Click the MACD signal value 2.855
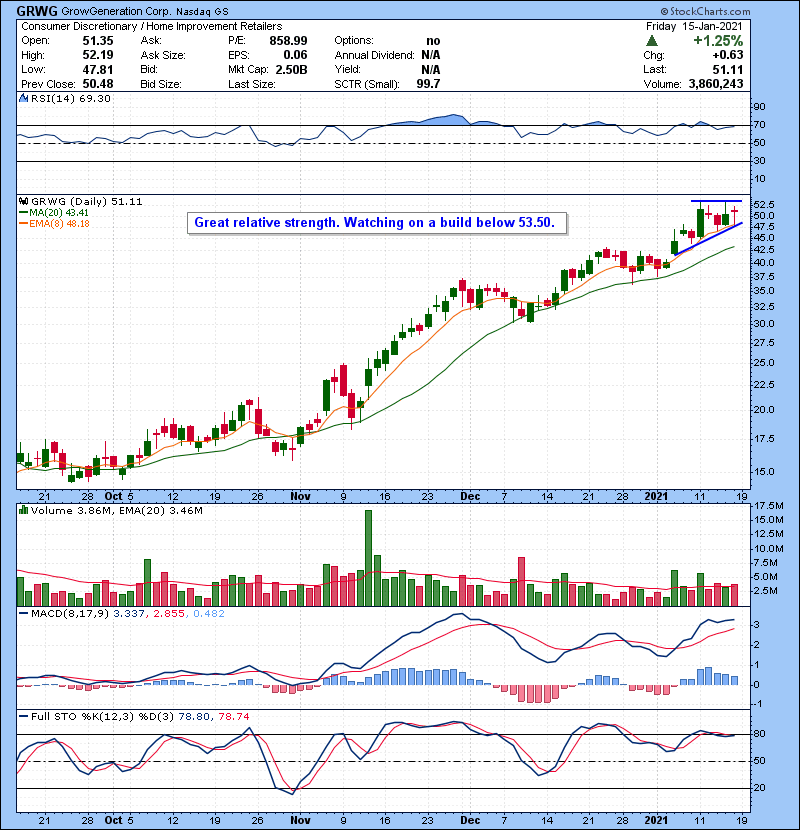Image resolution: width=800 pixels, height=830 pixels. click(169, 614)
